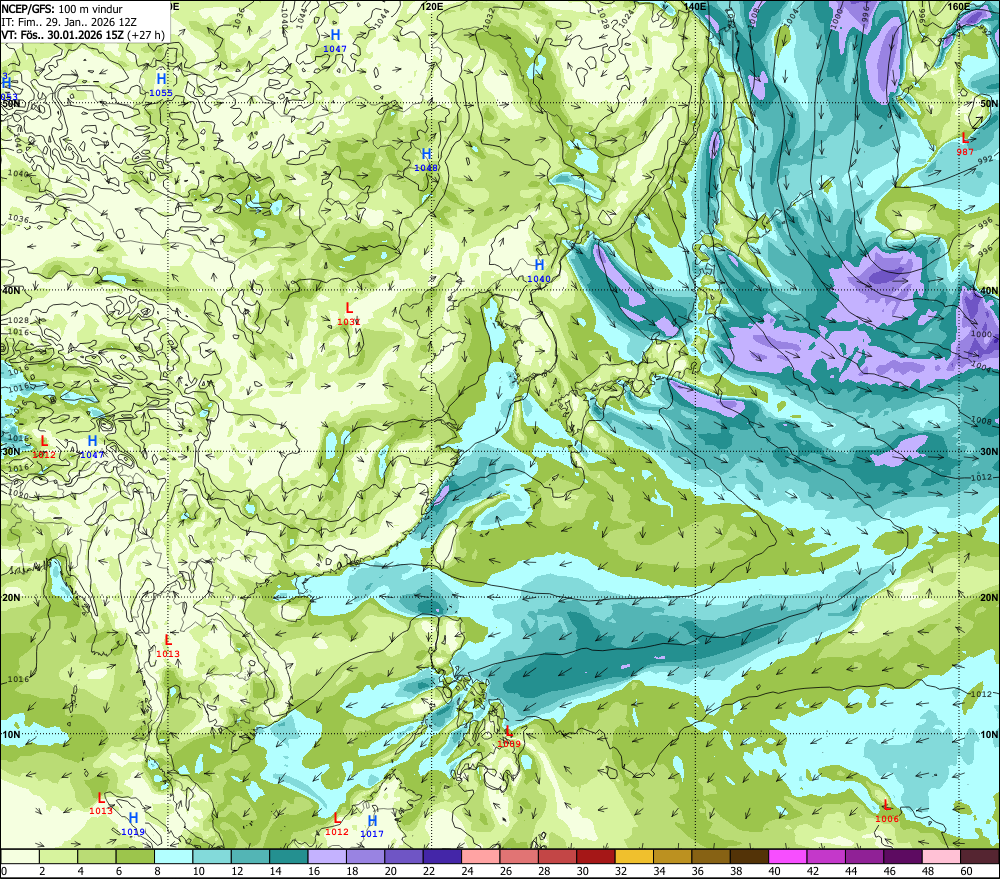The image size is (1000, 879).
Task: Click the maroon swatch after 60
Action: [979, 856]
